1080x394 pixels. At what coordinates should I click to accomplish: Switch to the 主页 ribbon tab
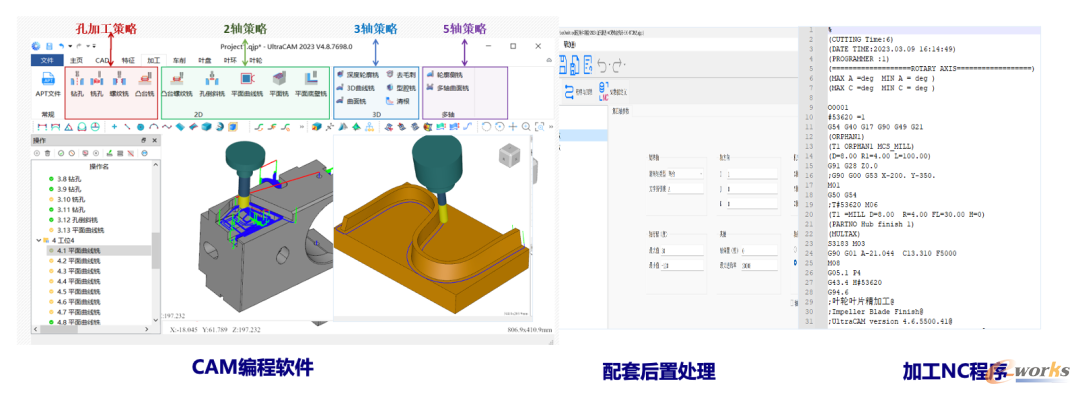(x=77, y=60)
